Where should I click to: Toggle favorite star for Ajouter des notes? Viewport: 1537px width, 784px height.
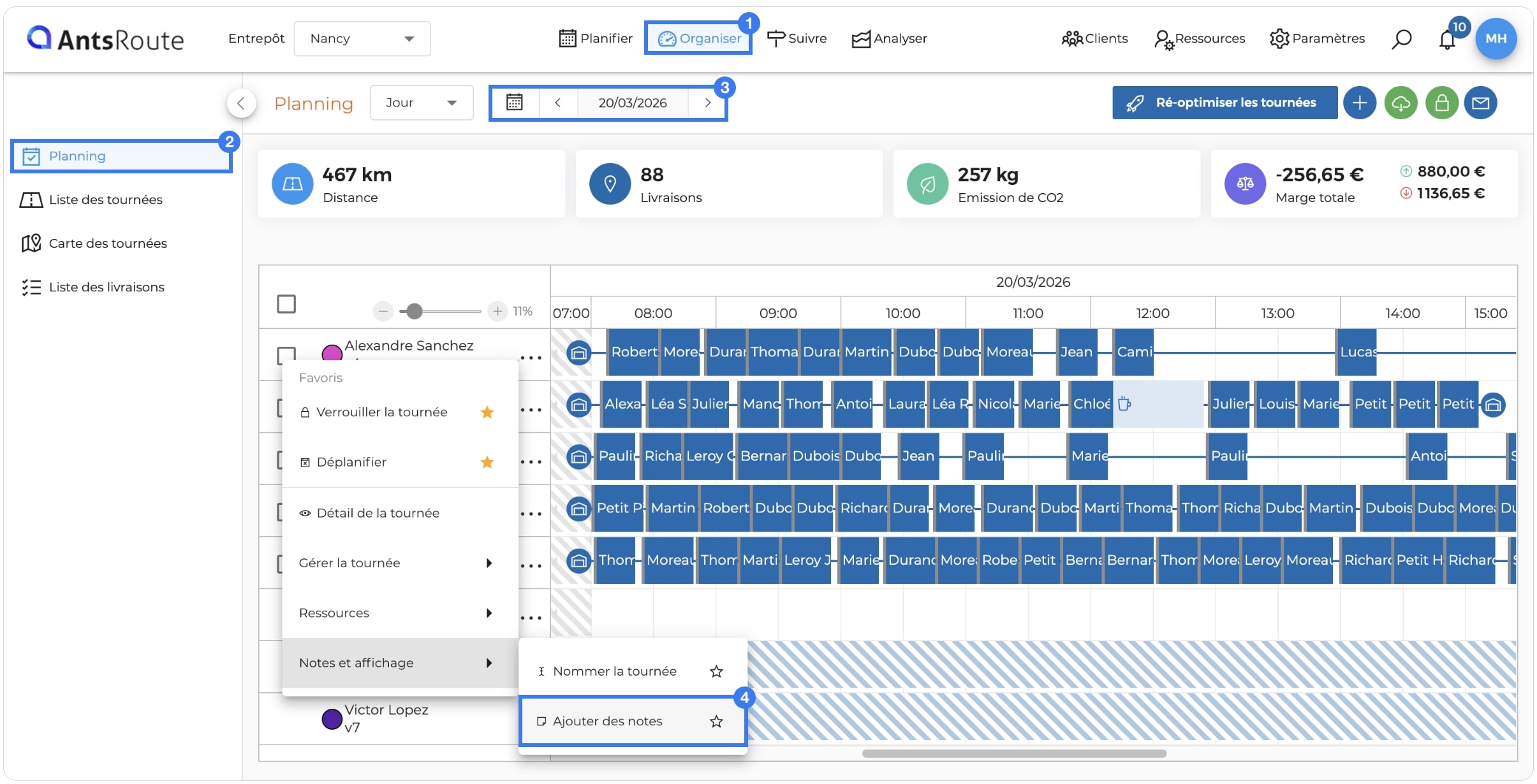pos(716,721)
